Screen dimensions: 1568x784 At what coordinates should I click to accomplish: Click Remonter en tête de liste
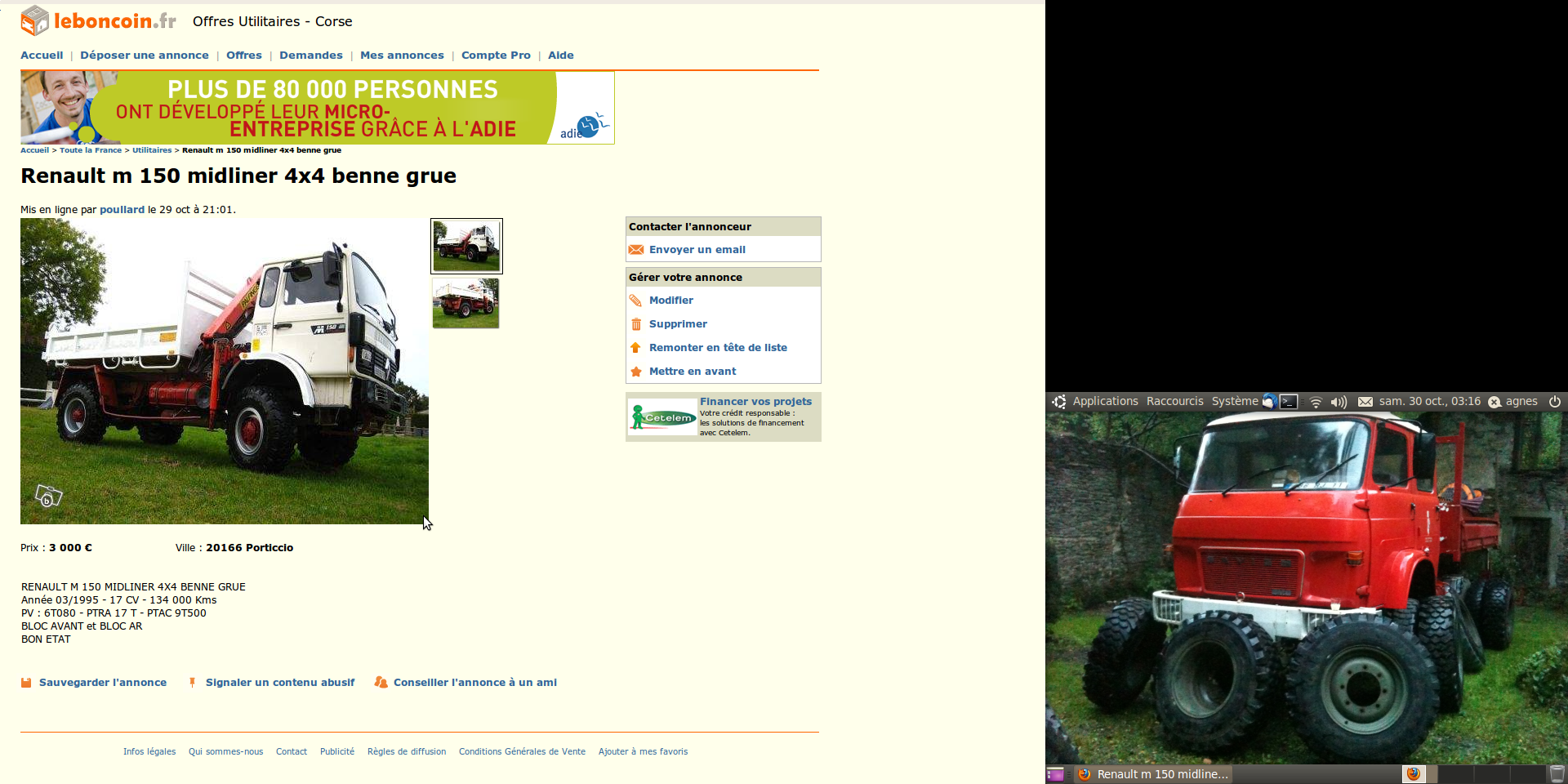pyautogui.click(x=718, y=348)
